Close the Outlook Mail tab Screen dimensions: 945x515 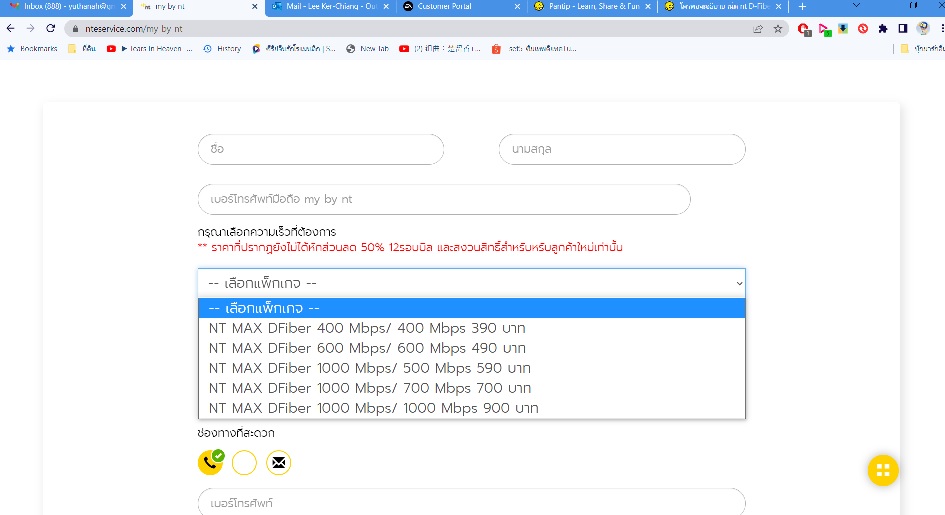[x=386, y=7]
